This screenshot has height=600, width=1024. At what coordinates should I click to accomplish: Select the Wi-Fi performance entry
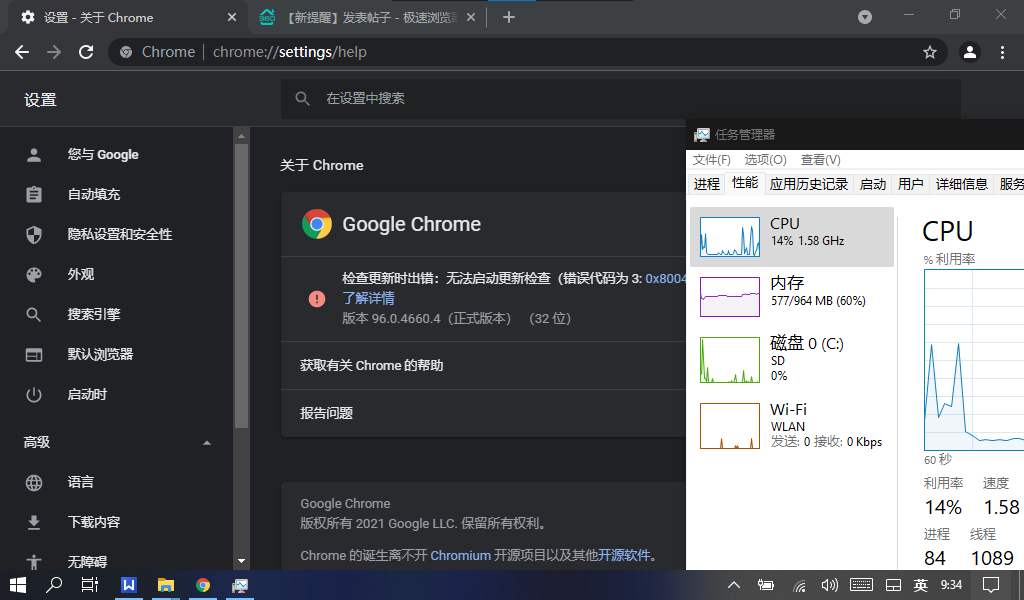tap(792, 426)
